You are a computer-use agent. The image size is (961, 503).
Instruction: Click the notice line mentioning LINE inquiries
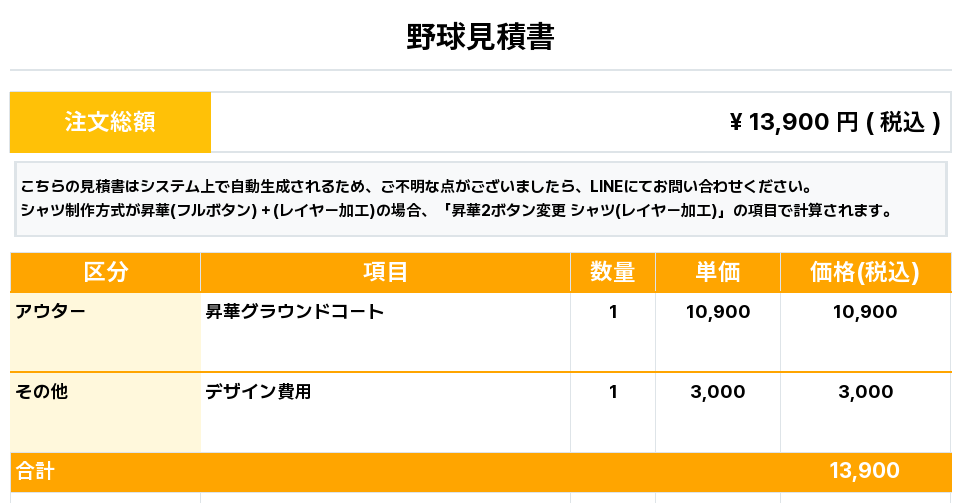pos(415,186)
